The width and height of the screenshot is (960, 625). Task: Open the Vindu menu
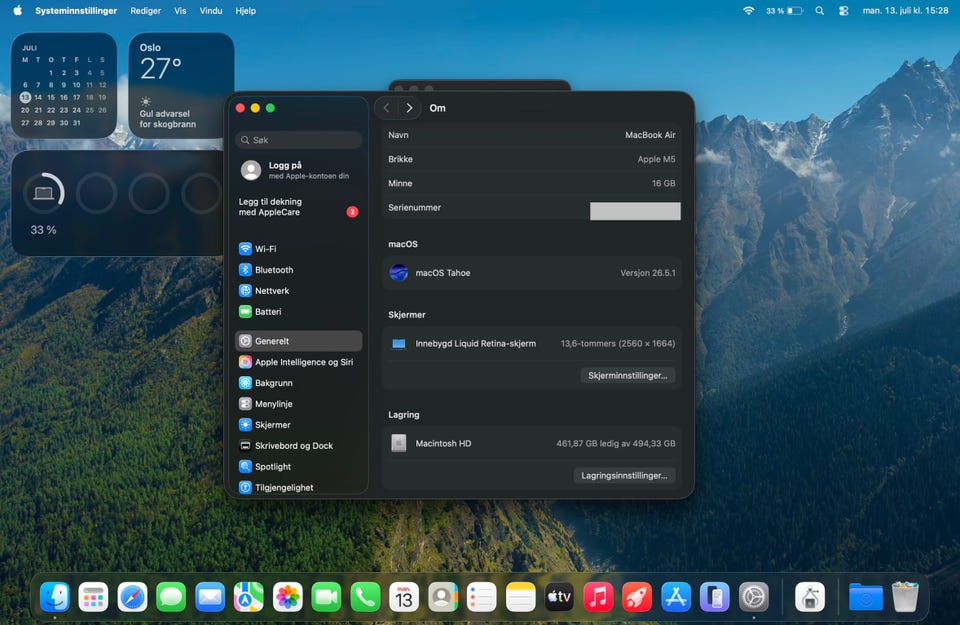pyautogui.click(x=211, y=10)
